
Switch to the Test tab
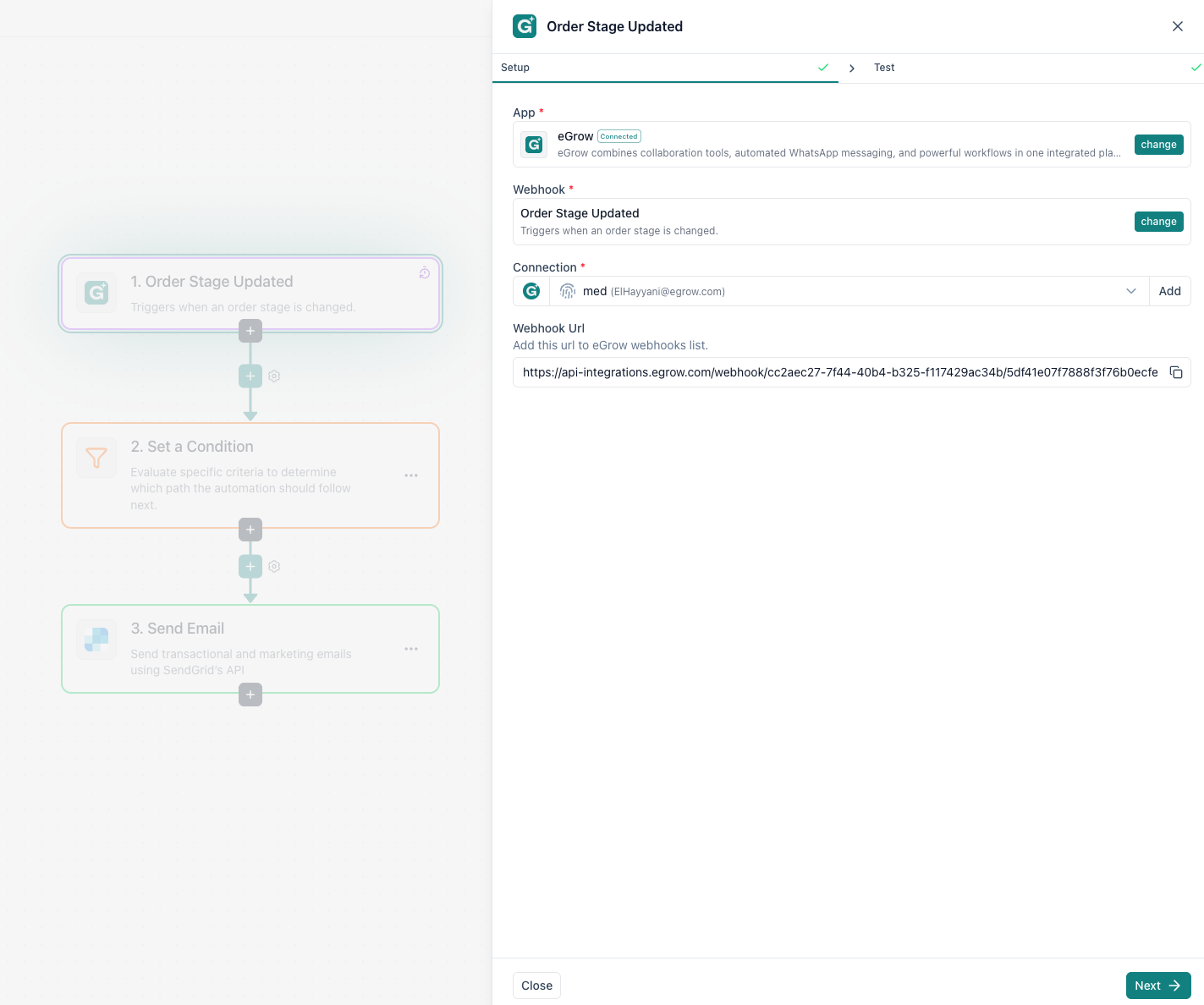tap(884, 68)
